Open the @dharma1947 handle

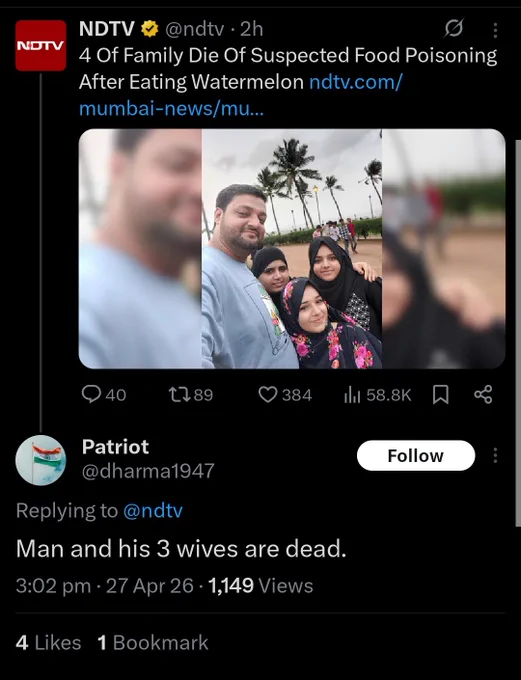148,471
